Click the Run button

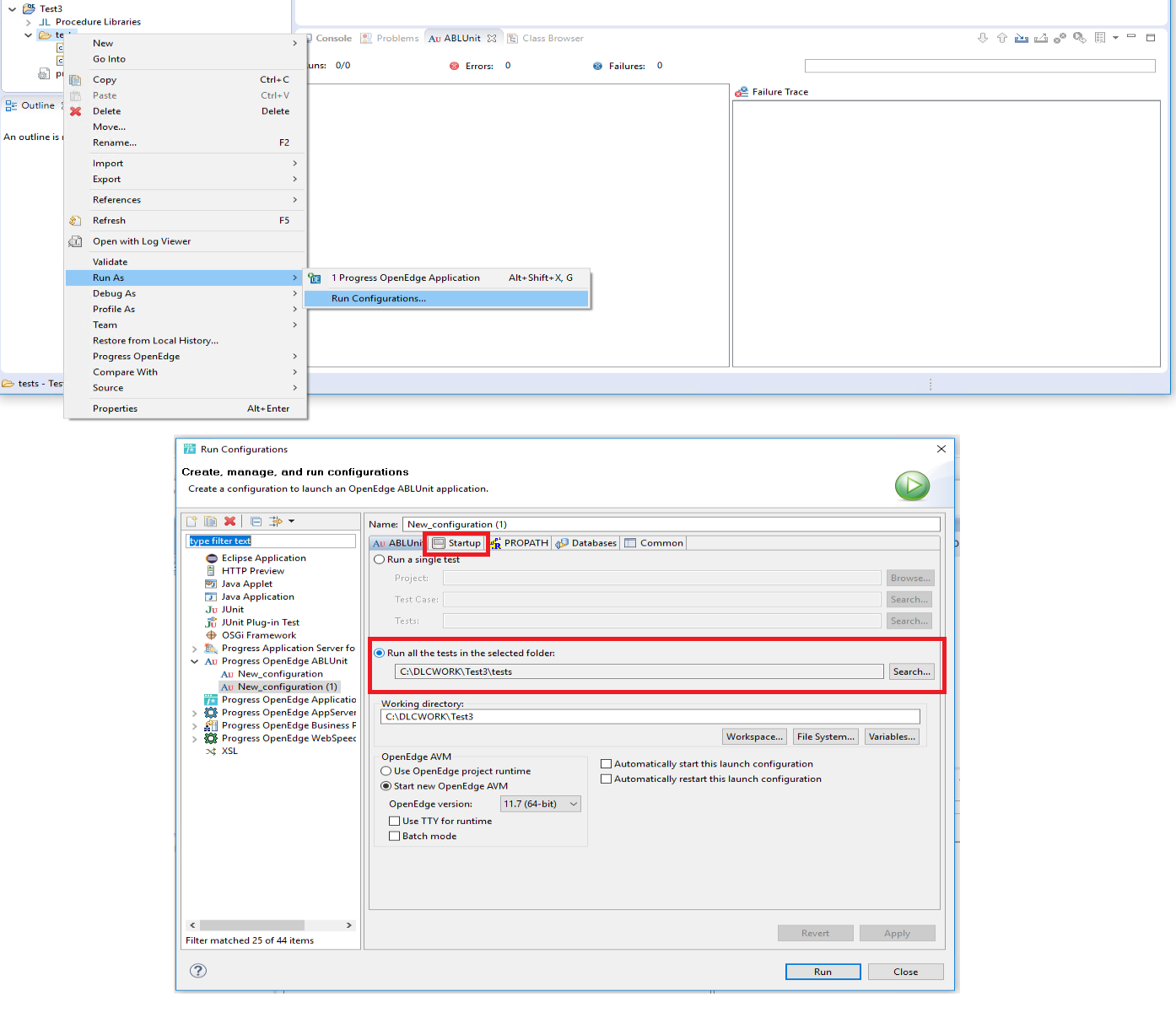[823, 971]
